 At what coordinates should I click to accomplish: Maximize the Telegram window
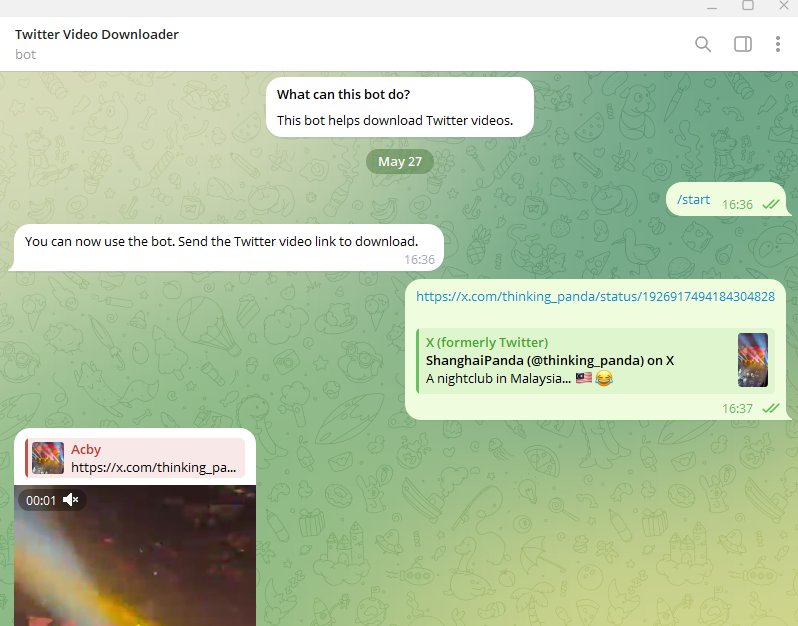point(748,6)
